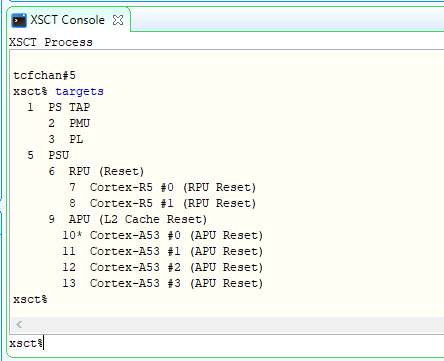
Task: Click the 'PS TAP' target line
Action: tap(59, 107)
